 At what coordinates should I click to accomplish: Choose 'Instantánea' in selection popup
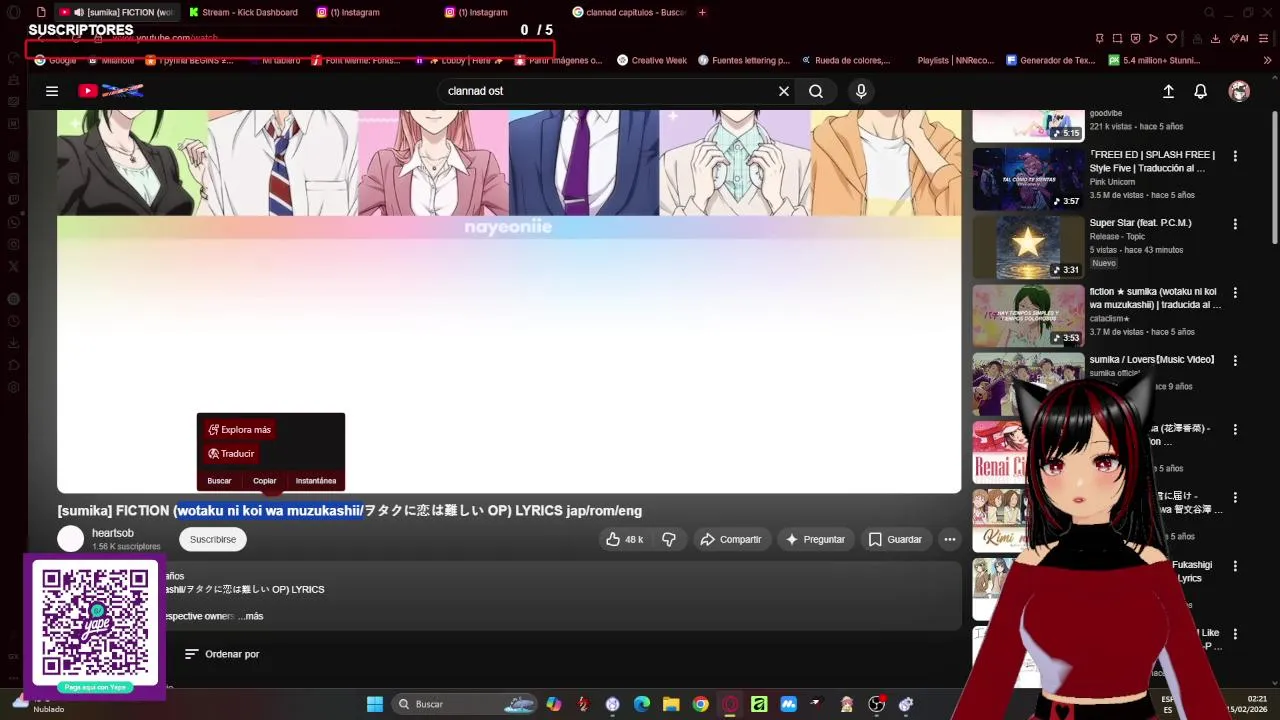tap(316, 481)
